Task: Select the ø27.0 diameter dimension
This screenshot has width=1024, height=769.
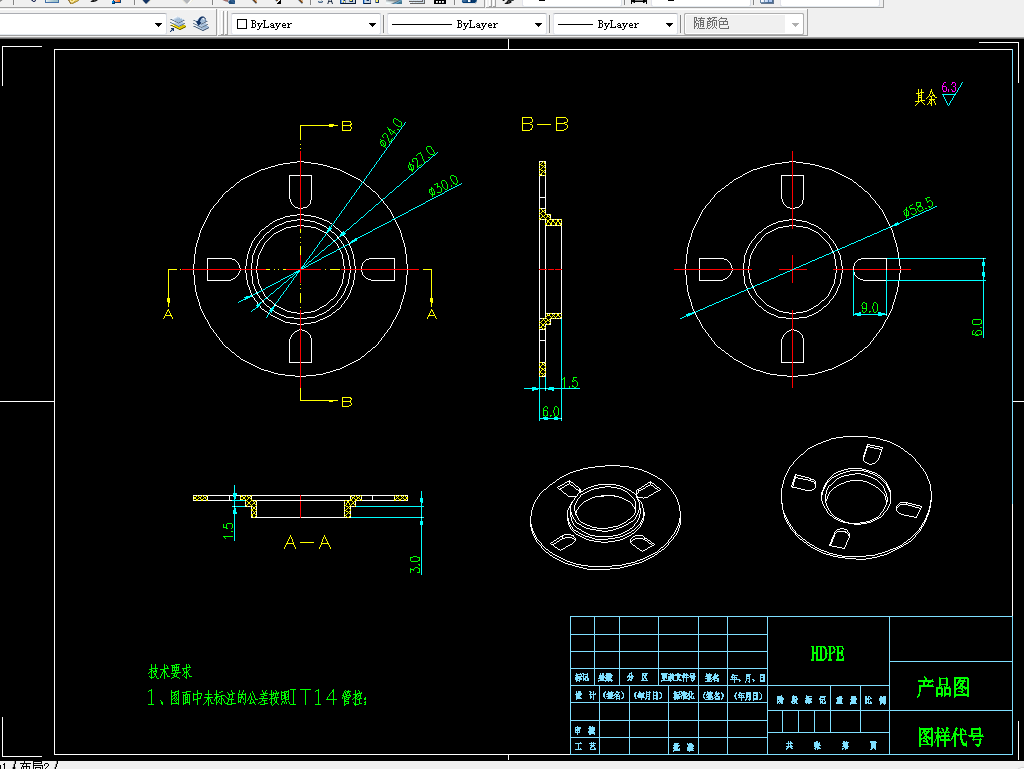Action: 421,159
